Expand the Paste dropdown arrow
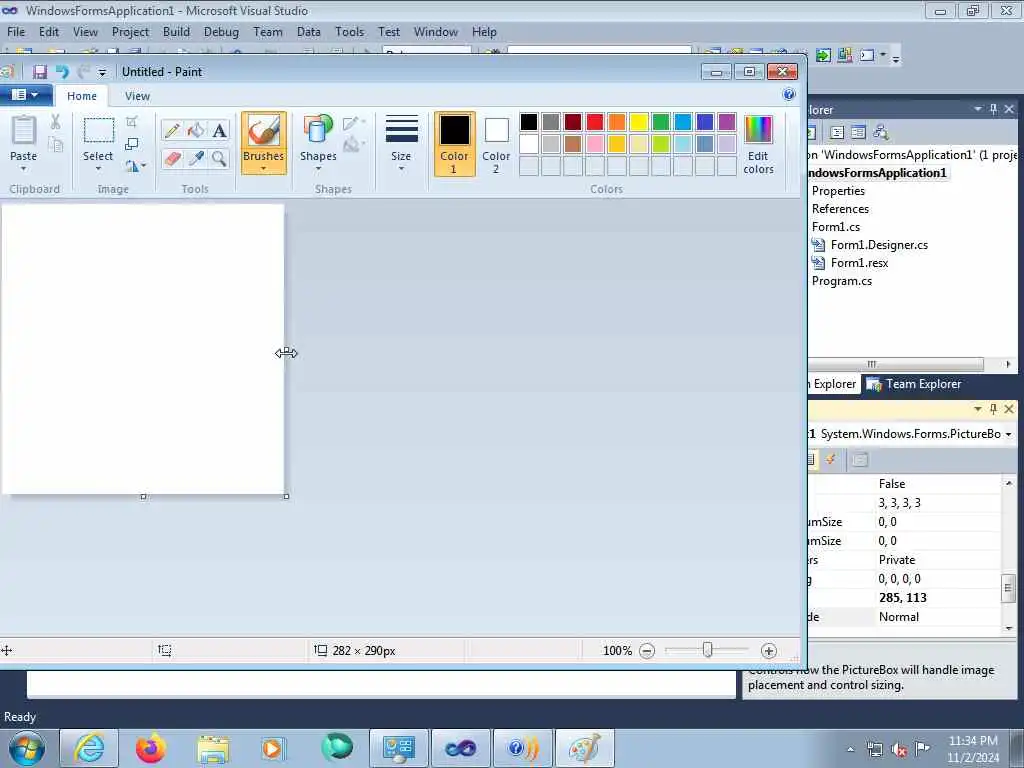 [x=24, y=169]
